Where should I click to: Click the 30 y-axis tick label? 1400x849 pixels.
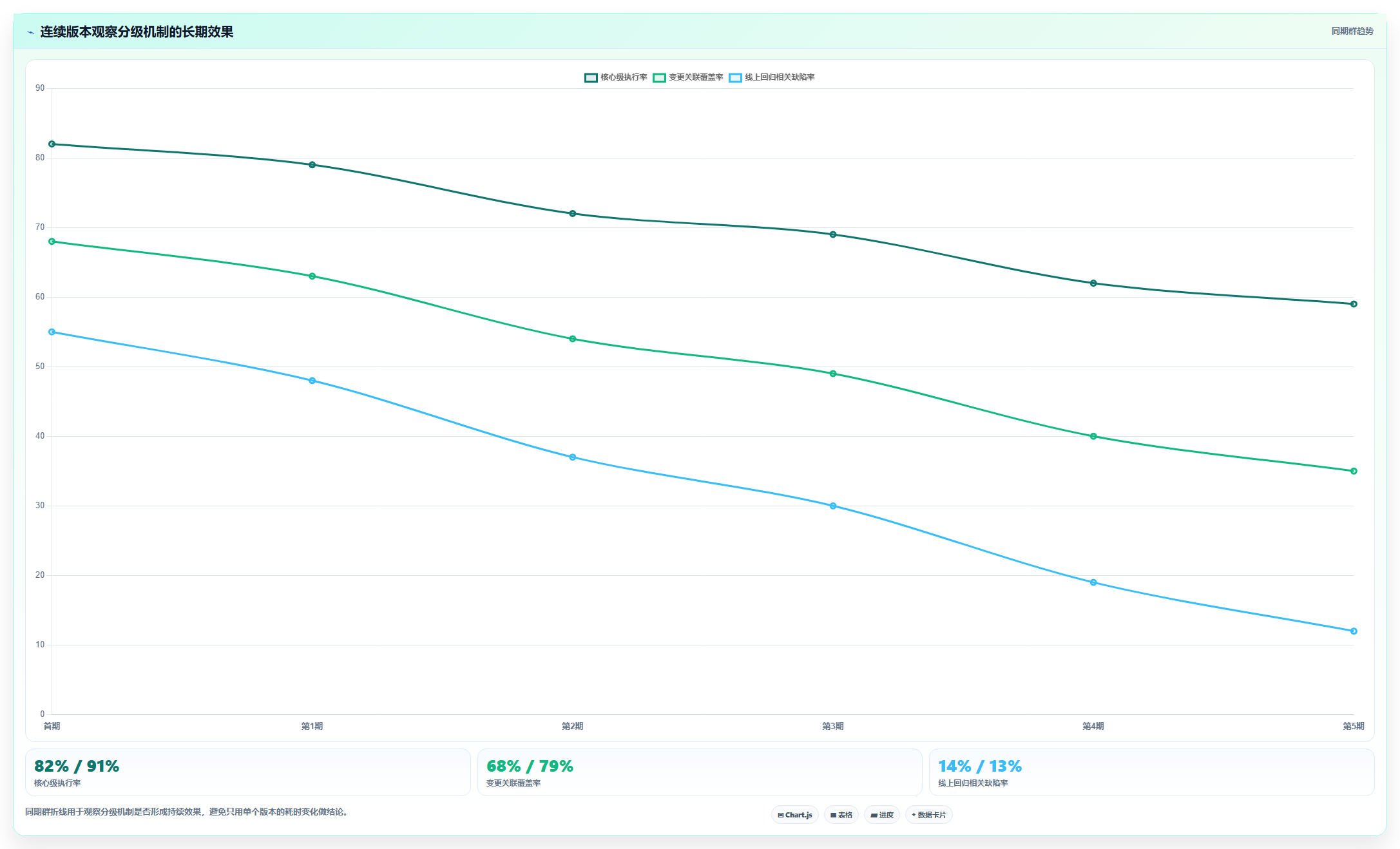coord(40,506)
